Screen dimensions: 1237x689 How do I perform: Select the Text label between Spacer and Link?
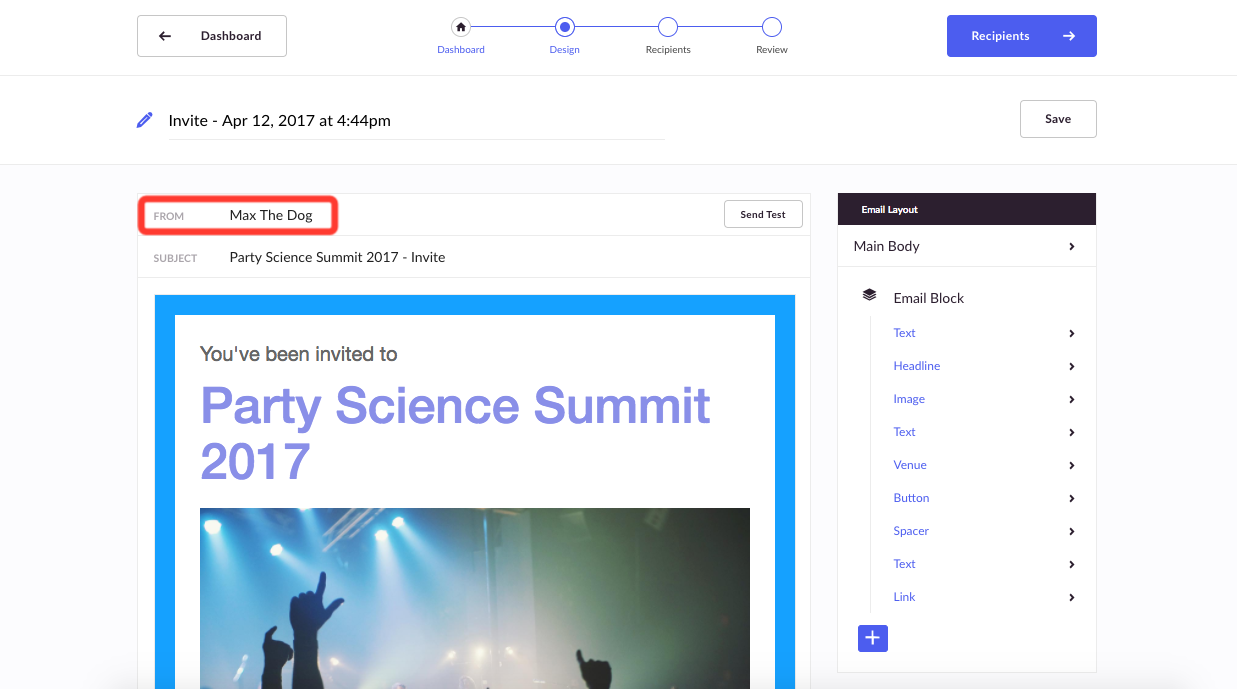[904, 564]
